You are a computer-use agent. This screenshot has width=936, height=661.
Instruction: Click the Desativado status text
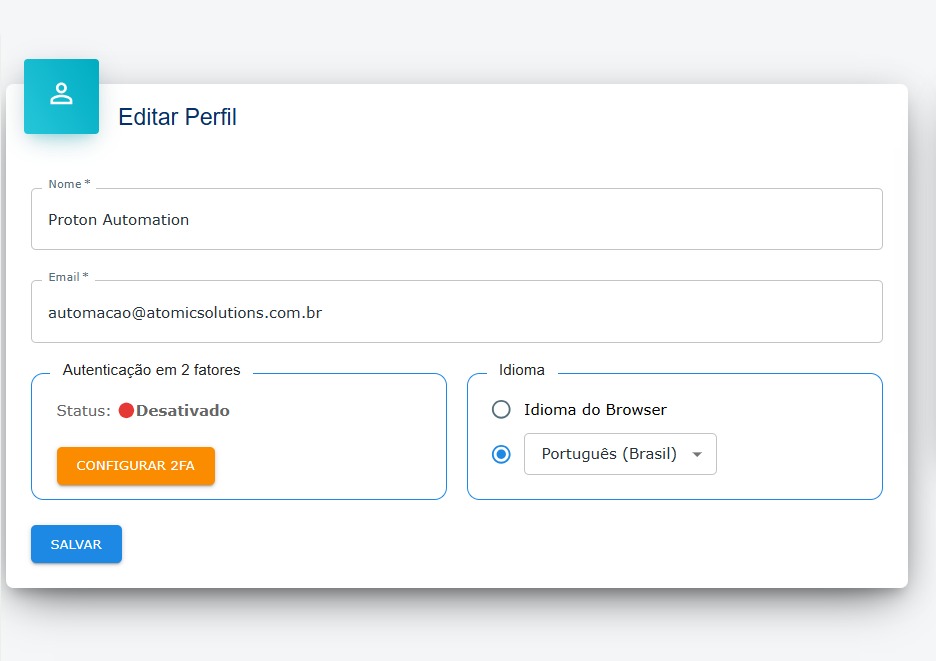(183, 411)
